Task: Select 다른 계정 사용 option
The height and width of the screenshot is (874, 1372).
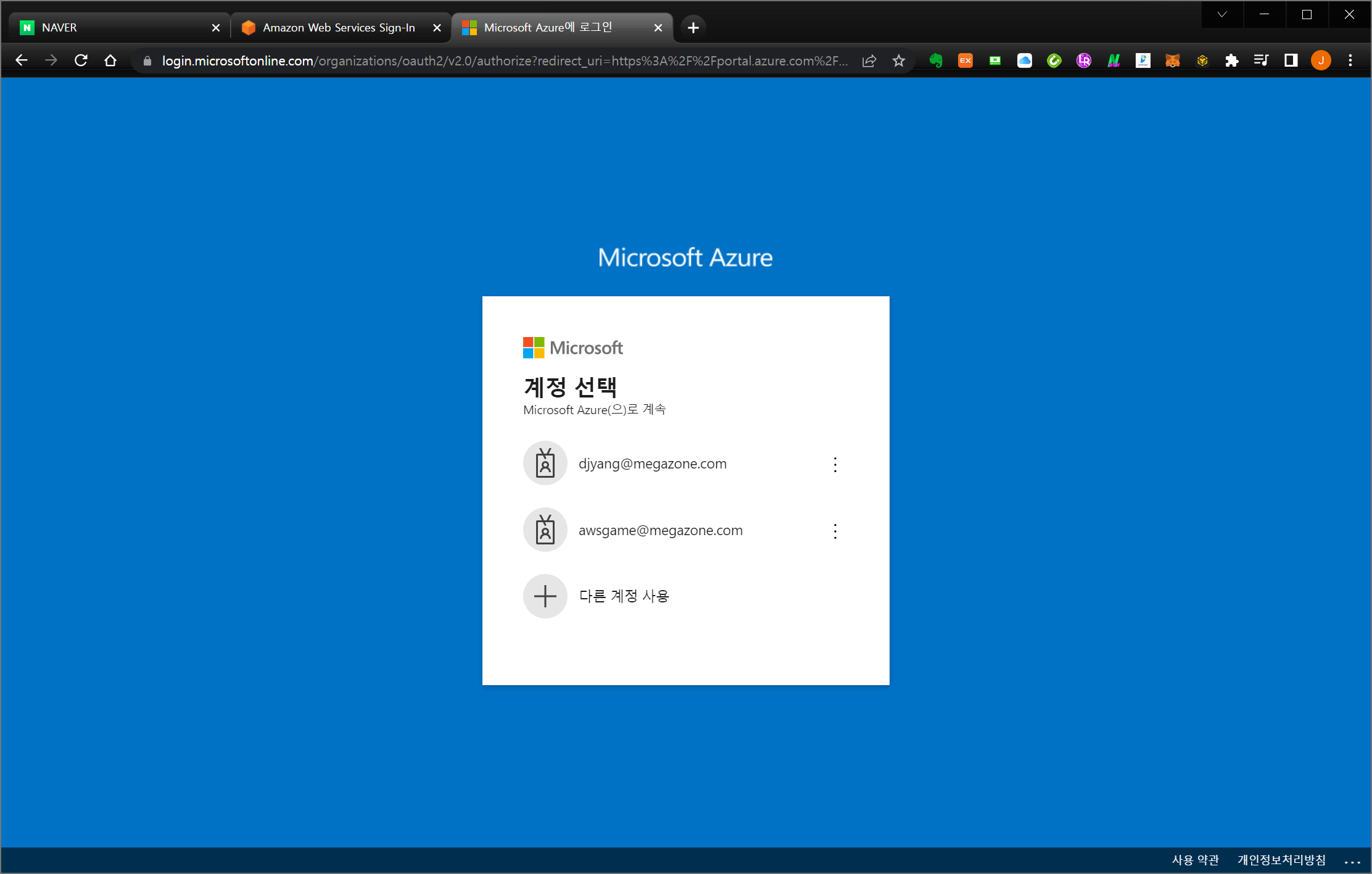Action: coord(624,596)
